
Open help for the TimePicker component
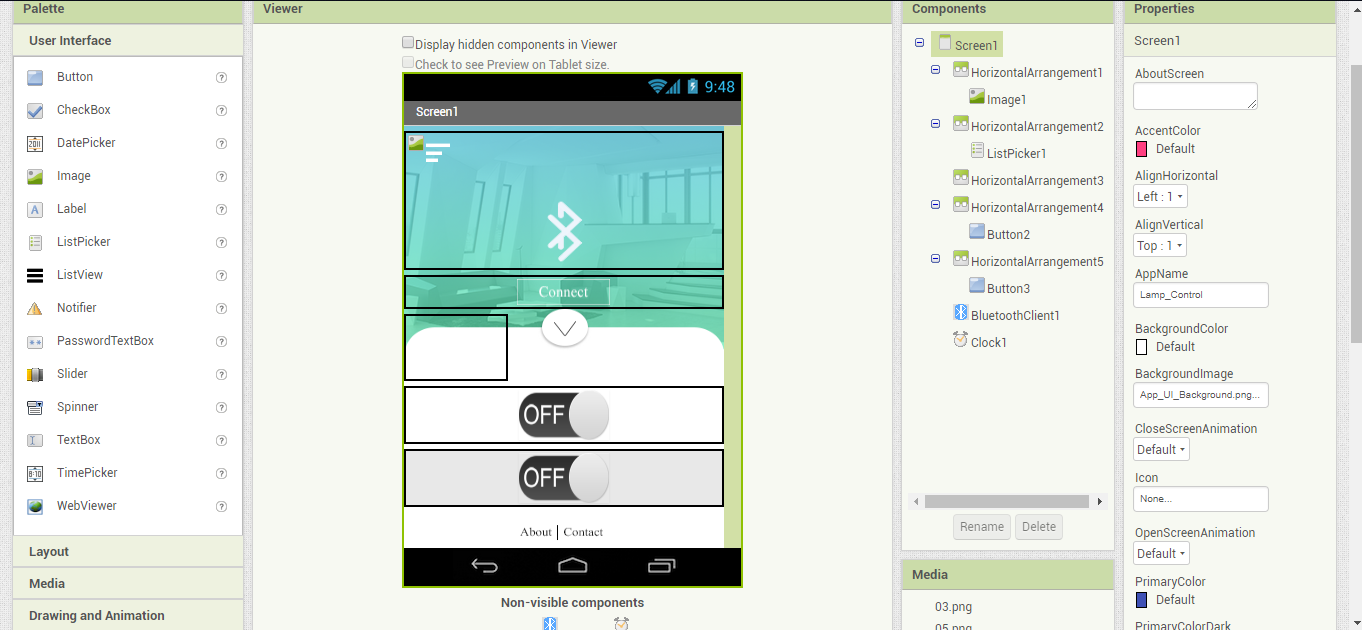click(221, 472)
